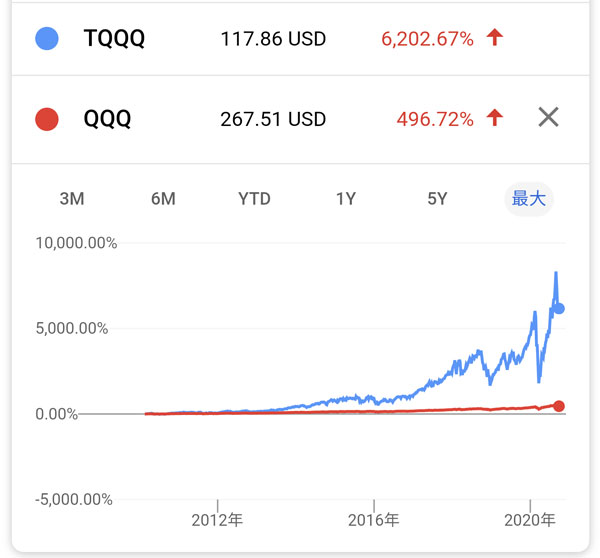Remove QQQ comparison with X icon

tap(548, 118)
